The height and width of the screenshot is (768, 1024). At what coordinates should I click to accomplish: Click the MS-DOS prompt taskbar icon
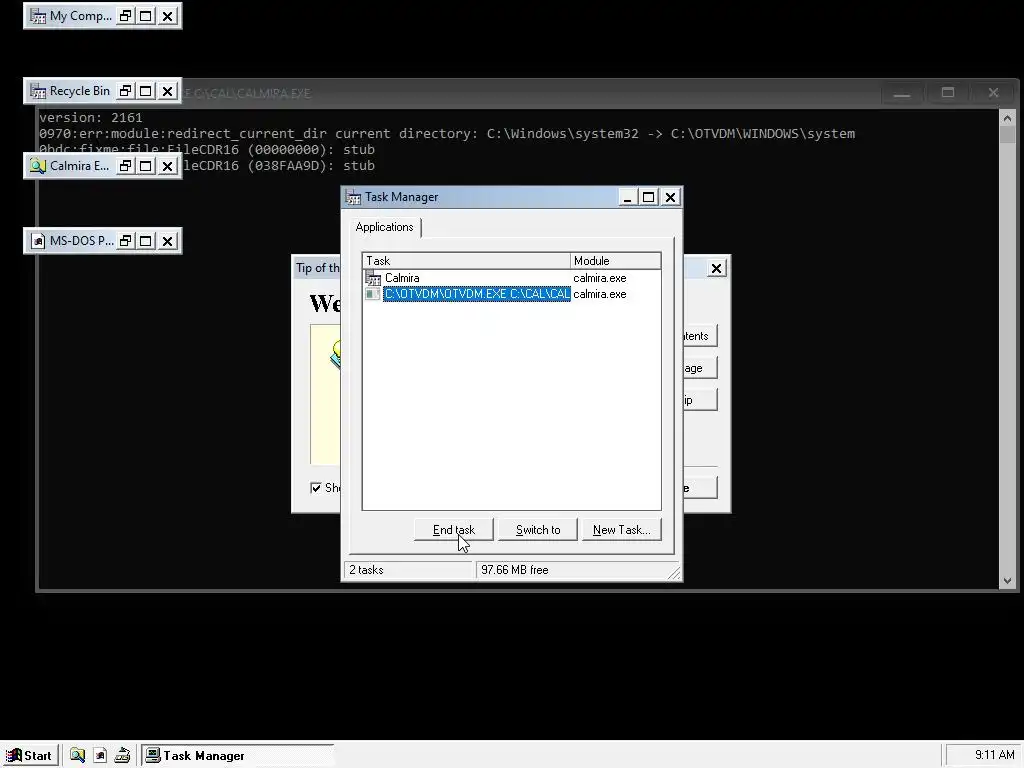coord(100,756)
